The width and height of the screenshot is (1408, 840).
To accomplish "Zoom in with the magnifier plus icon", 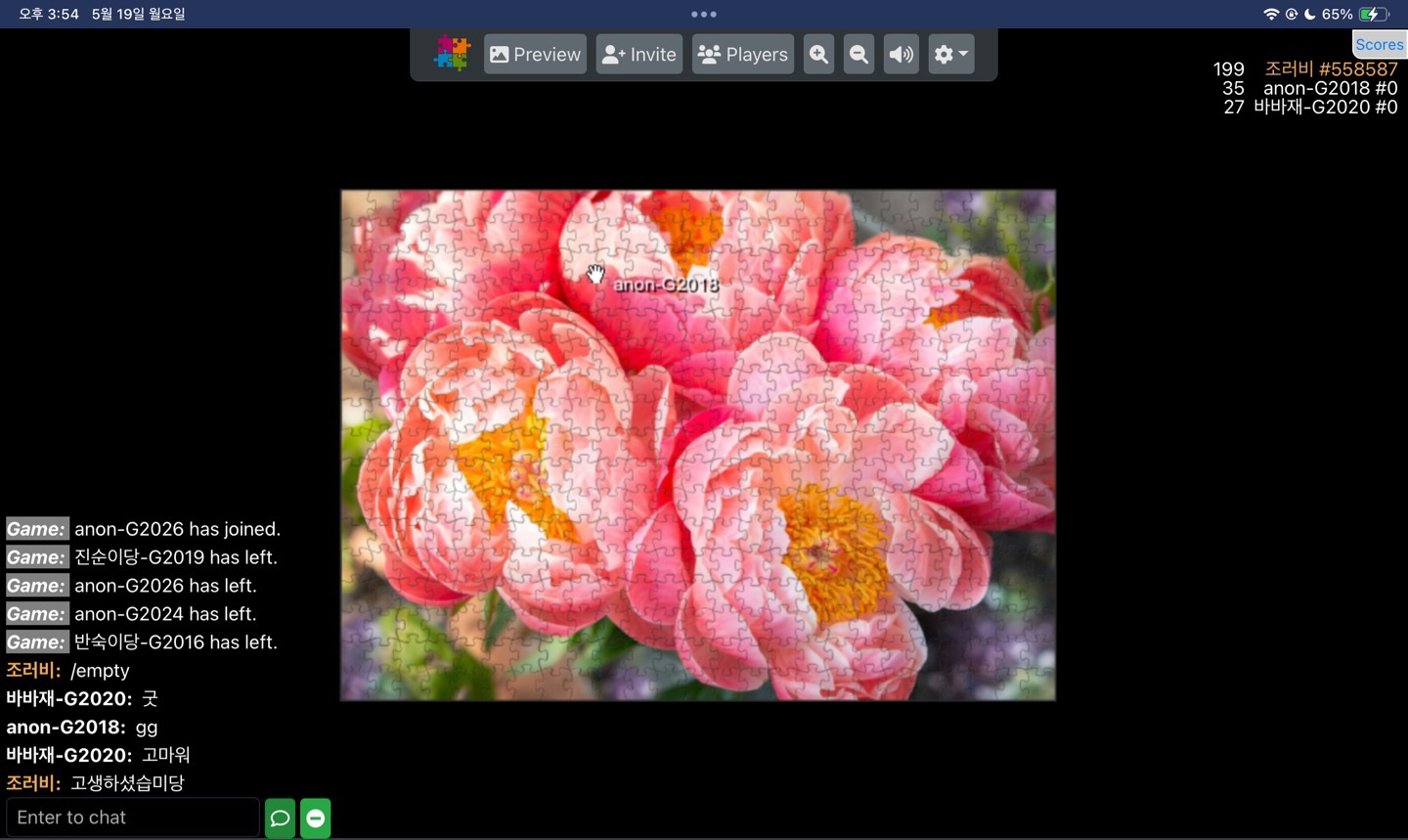I will click(818, 55).
